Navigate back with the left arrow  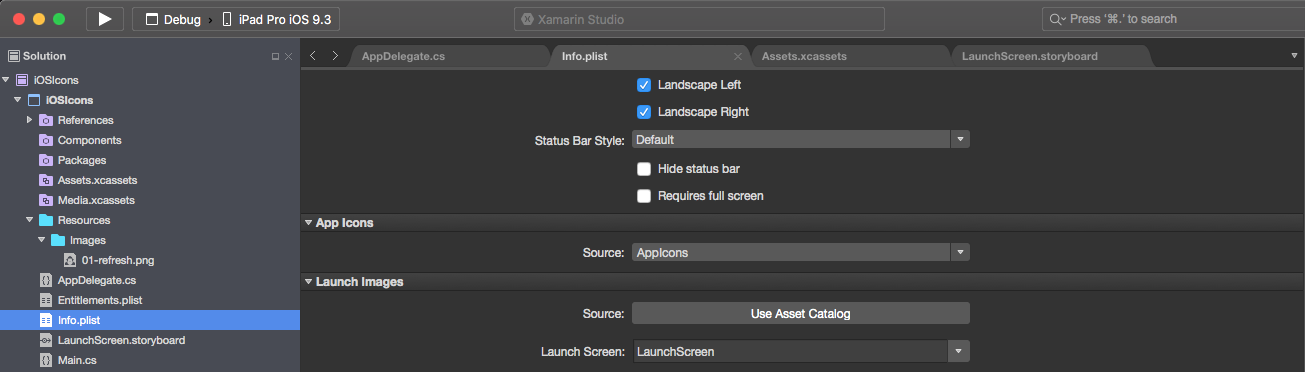314,56
